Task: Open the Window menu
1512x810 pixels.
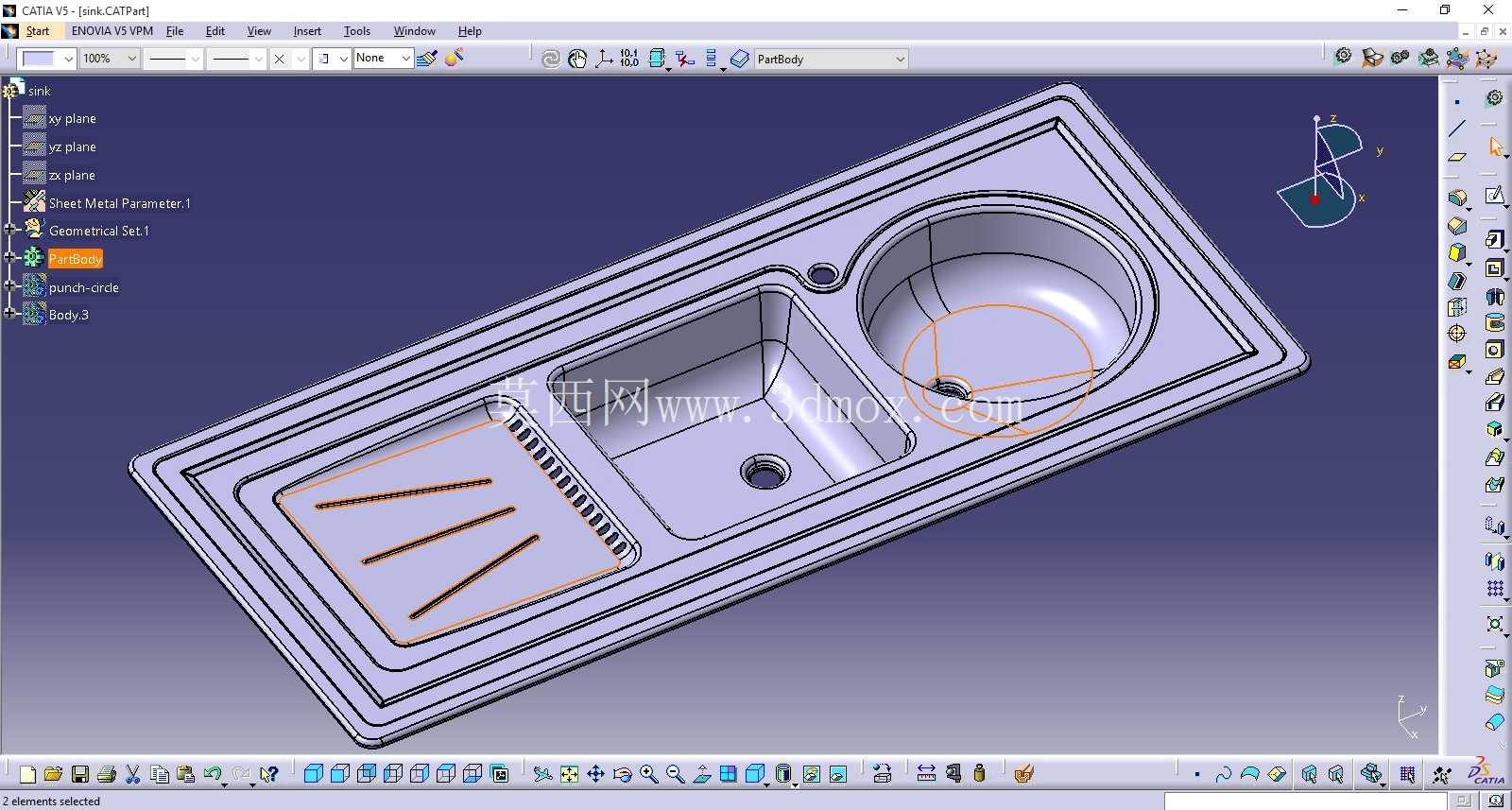Action: [415, 31]
